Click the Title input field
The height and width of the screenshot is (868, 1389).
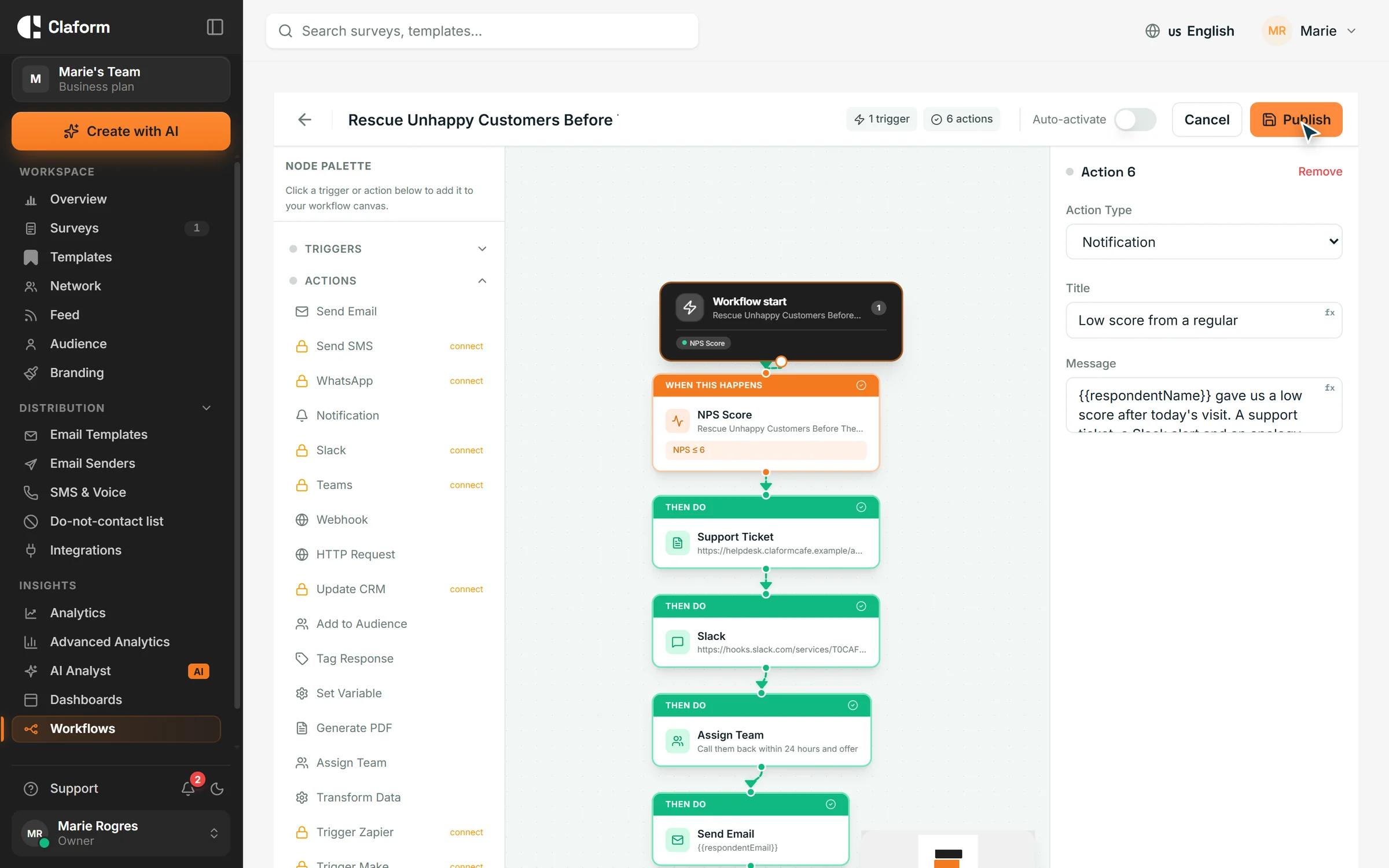tap(1204, 321)
